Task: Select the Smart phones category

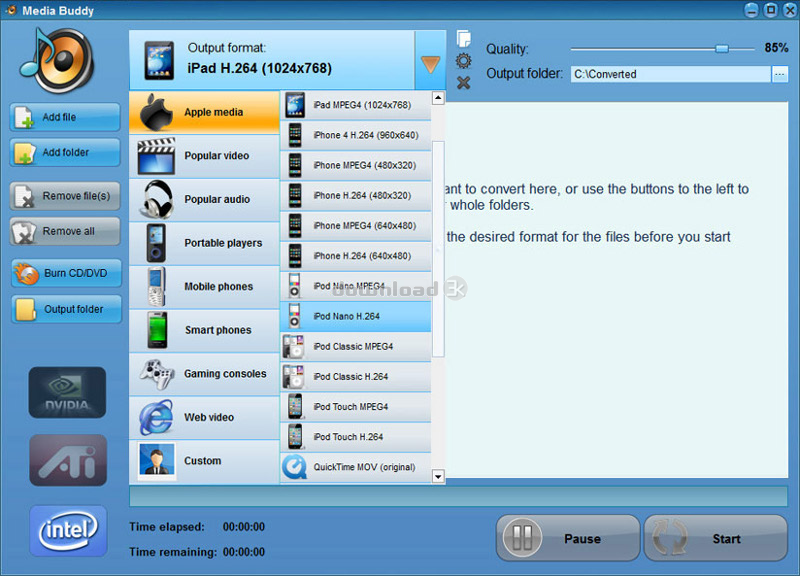Action: (204, 330)
